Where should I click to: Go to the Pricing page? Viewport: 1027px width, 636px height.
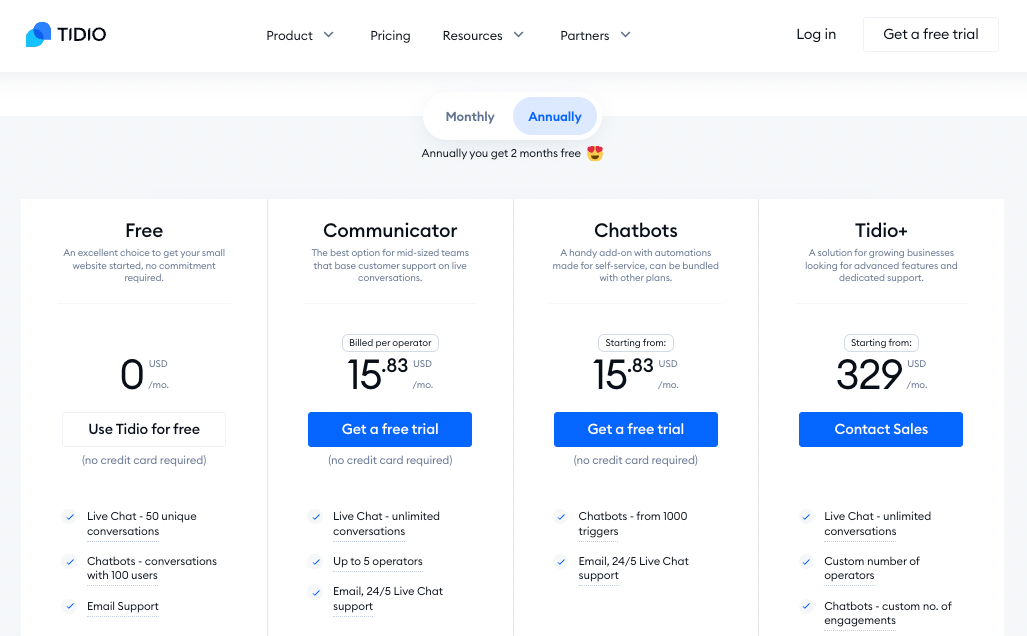[390, 35]
